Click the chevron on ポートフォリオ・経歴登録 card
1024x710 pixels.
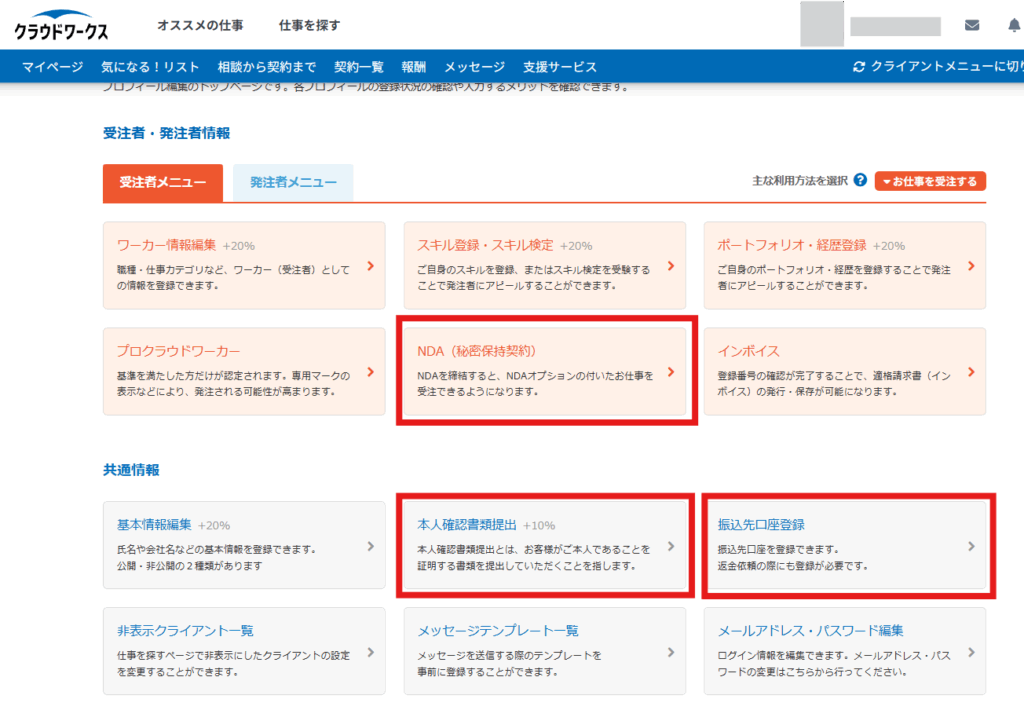[971, 266]
